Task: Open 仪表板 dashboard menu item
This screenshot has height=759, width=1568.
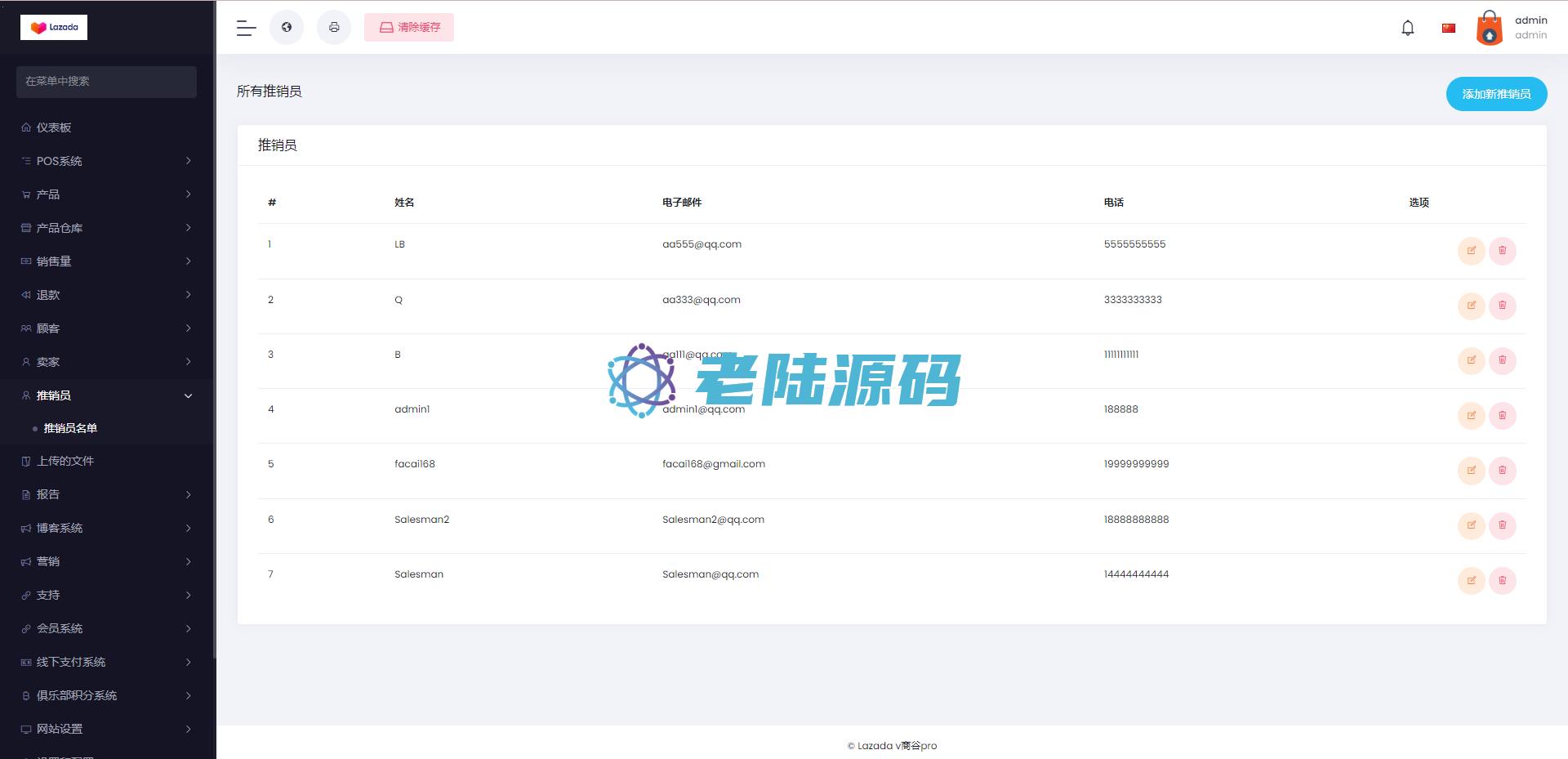Action: (54, 127)
